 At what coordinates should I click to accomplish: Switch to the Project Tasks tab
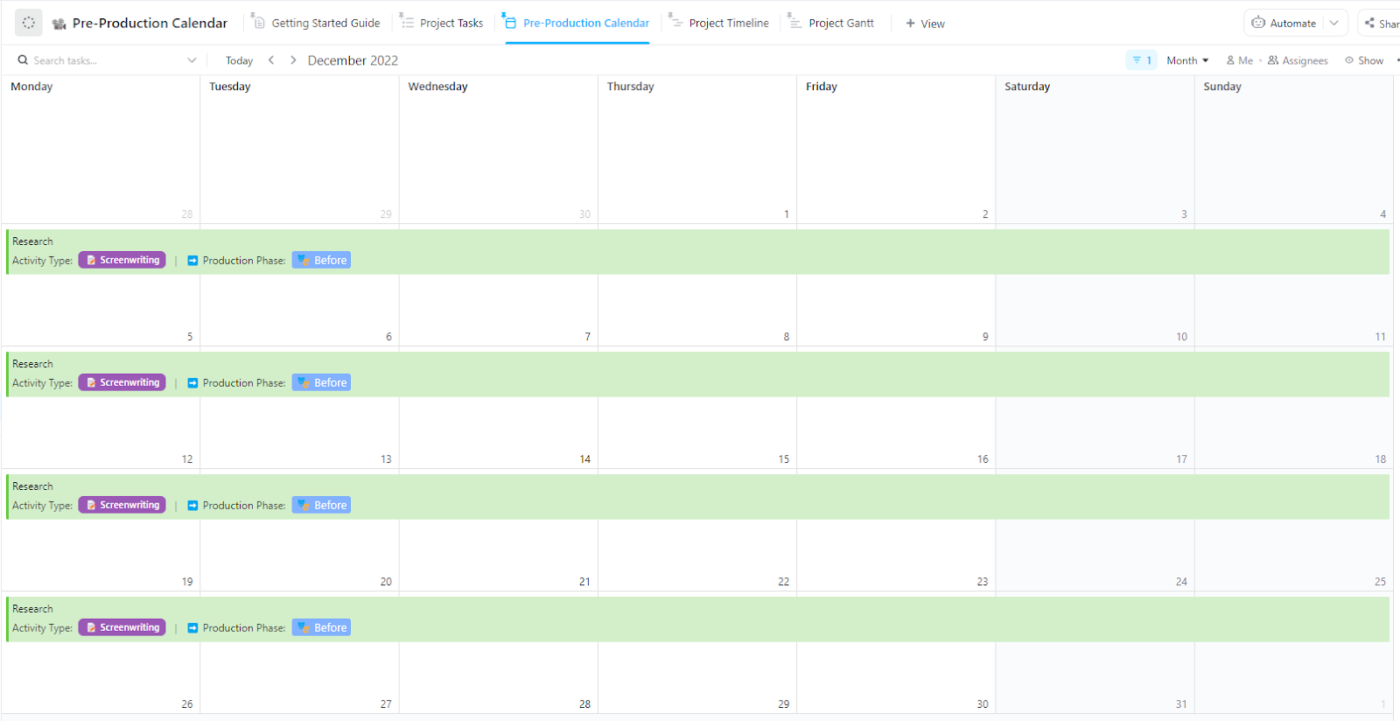(441, 23)
